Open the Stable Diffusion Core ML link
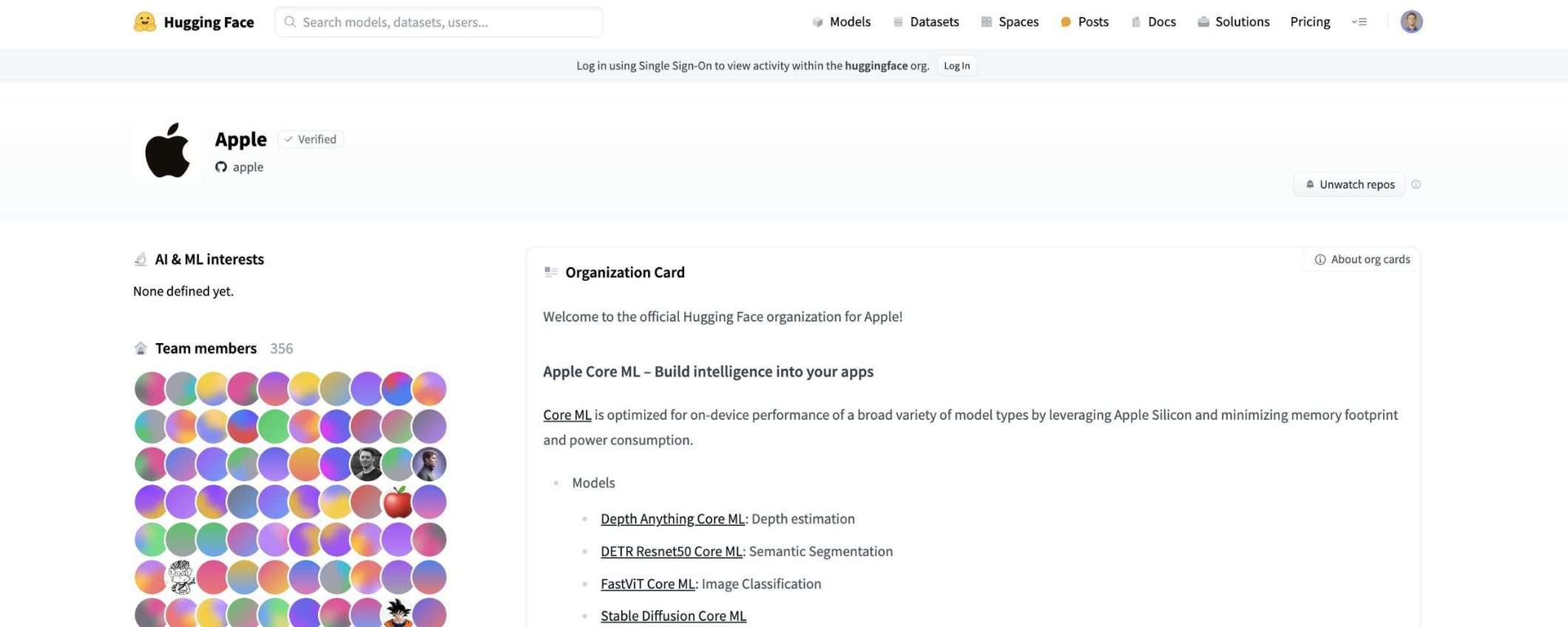The height and width of the screenshot is (627, 1568). pos(673,616)
